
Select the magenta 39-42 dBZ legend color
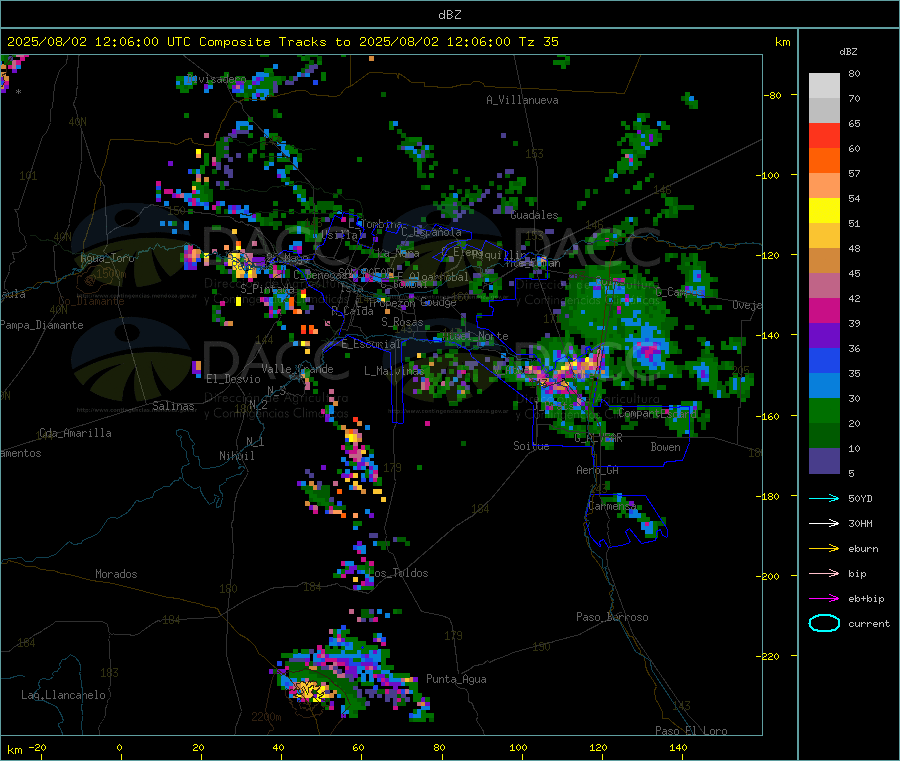point(824,310)
